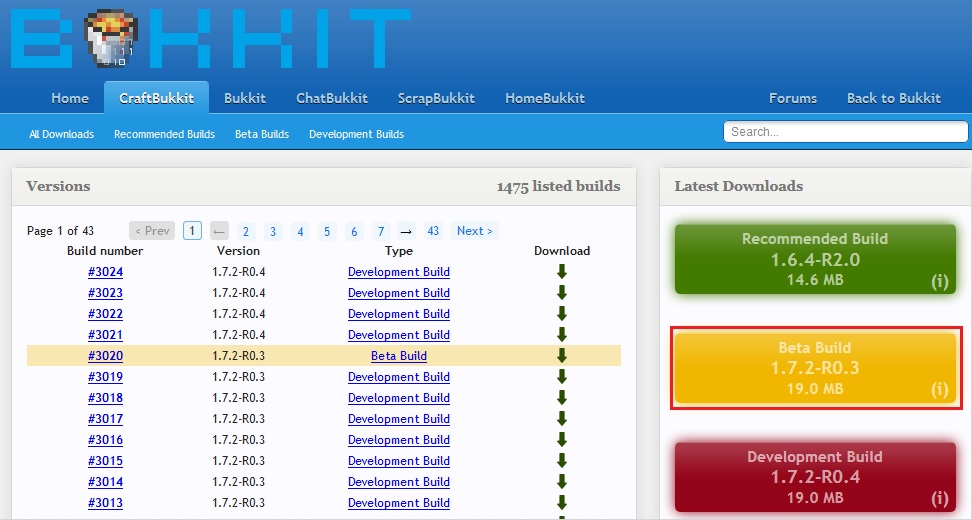
Task: Open info (i) on Recommended Build box
Action: pyautogui.click(x=939, y=281)
